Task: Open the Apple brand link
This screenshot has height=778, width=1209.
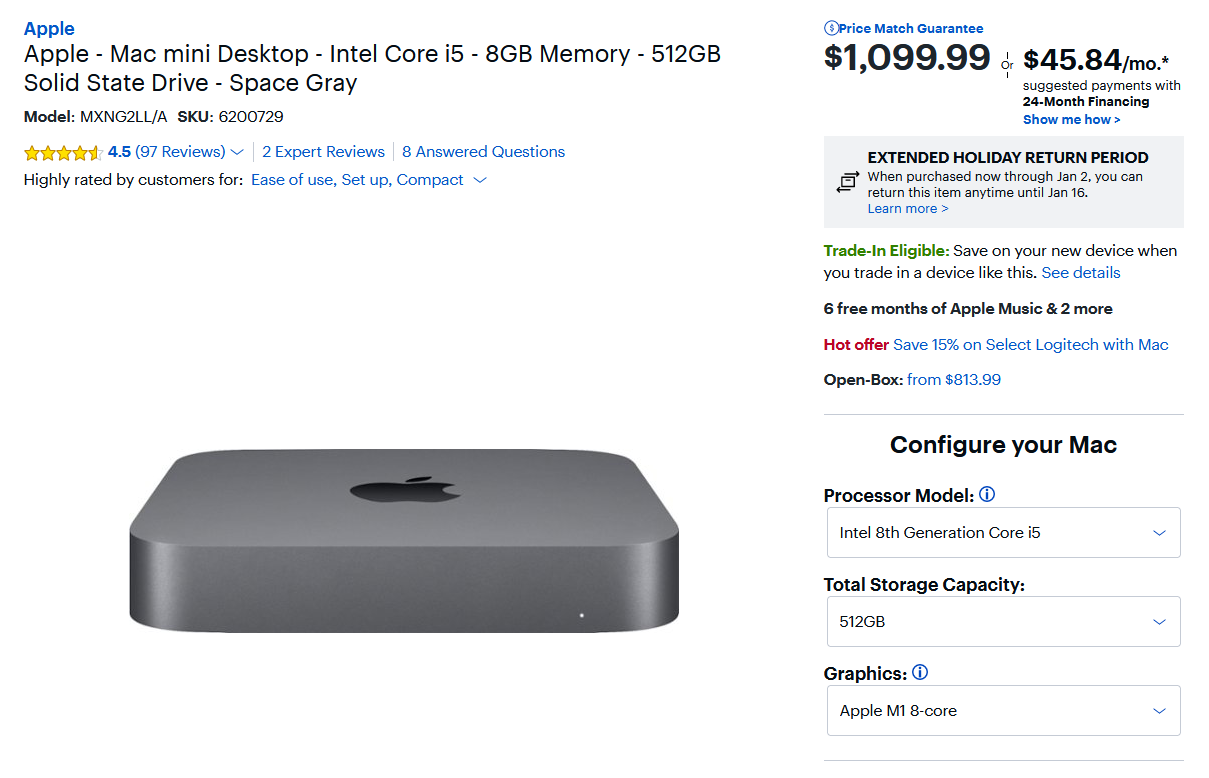Action: pyautogui.click(x=49, y=28)
